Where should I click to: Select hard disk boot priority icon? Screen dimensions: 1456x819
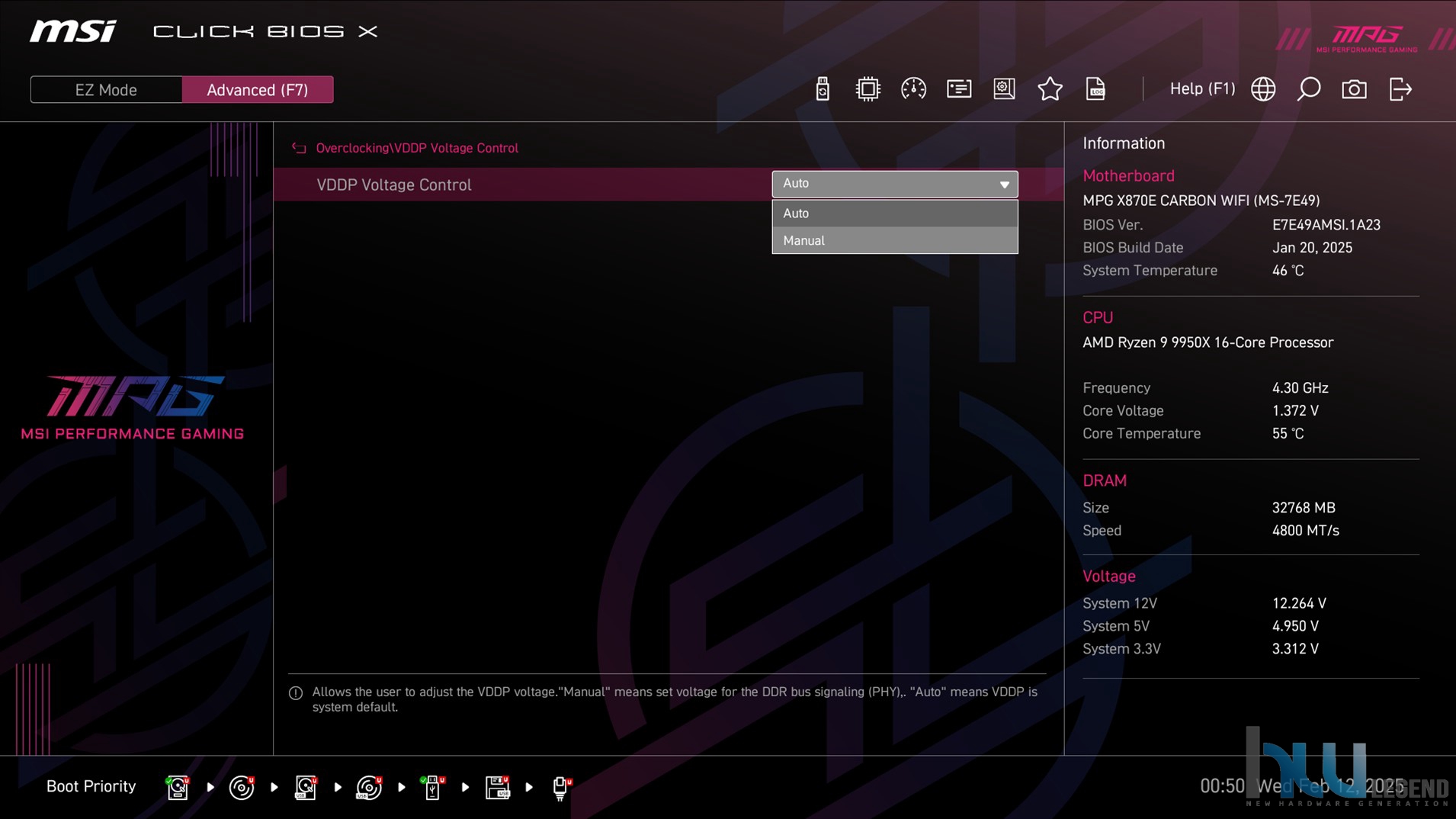(x=178, y=787)
